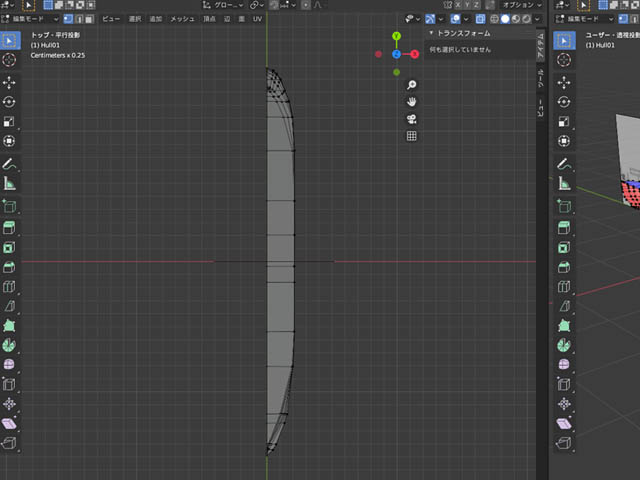Select the Shear tool in left viewport toolbar
This screenshot has width=640, height=480.
coord(9,423)
